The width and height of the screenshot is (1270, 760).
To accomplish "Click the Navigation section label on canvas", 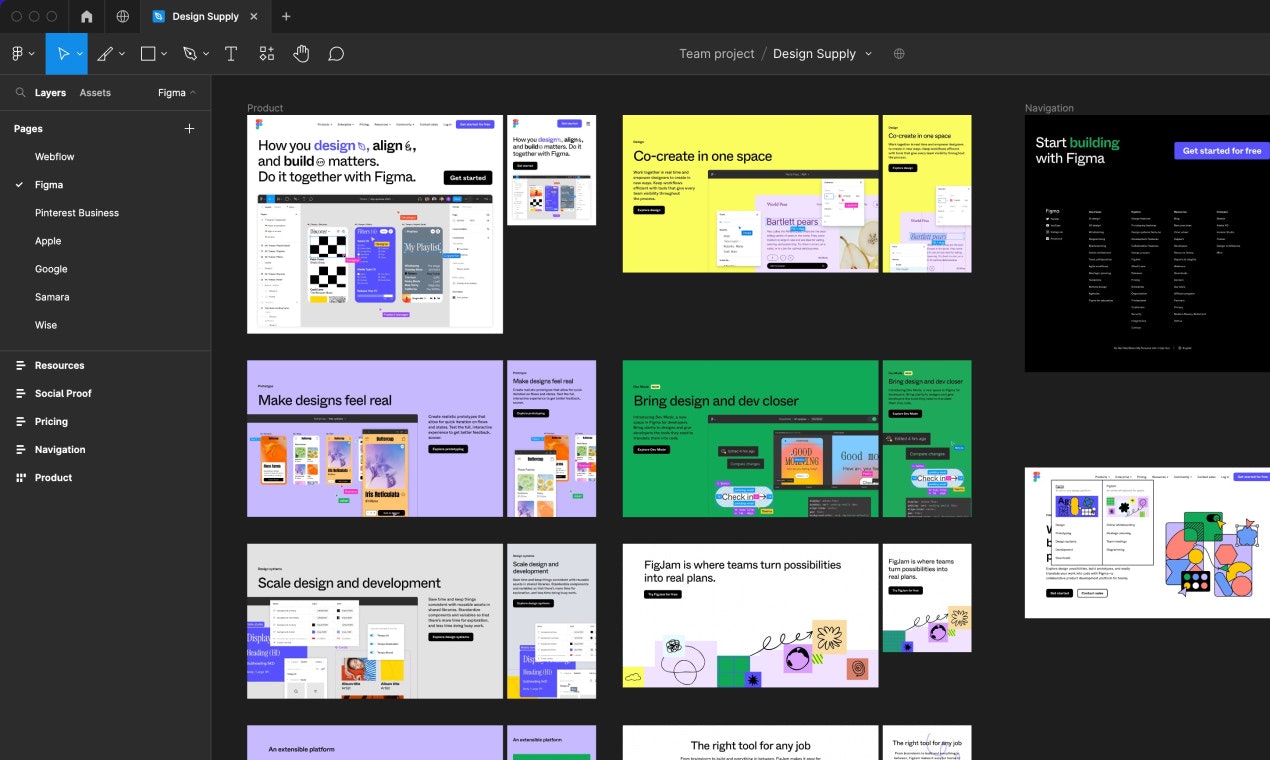I will pyautogui.click(x=1049, y=108).
